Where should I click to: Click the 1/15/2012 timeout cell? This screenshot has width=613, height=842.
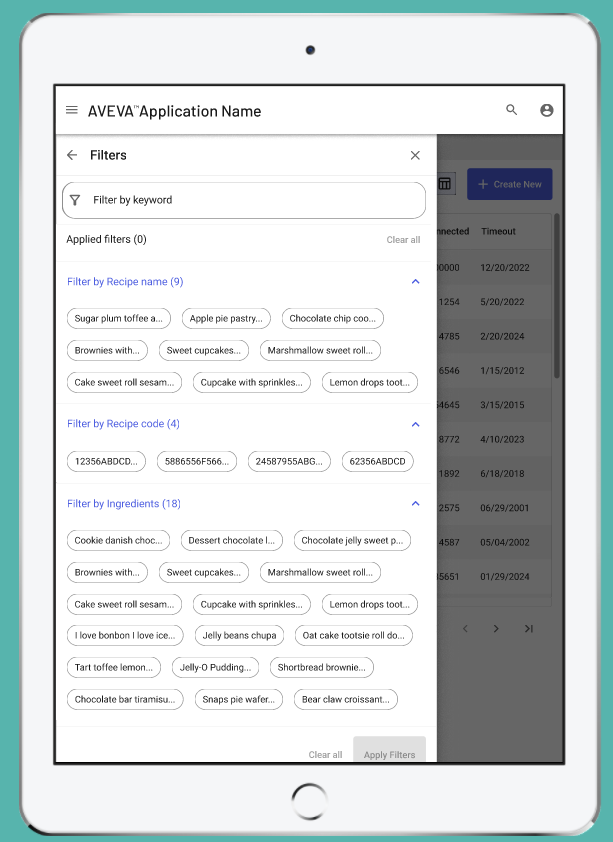502,371
